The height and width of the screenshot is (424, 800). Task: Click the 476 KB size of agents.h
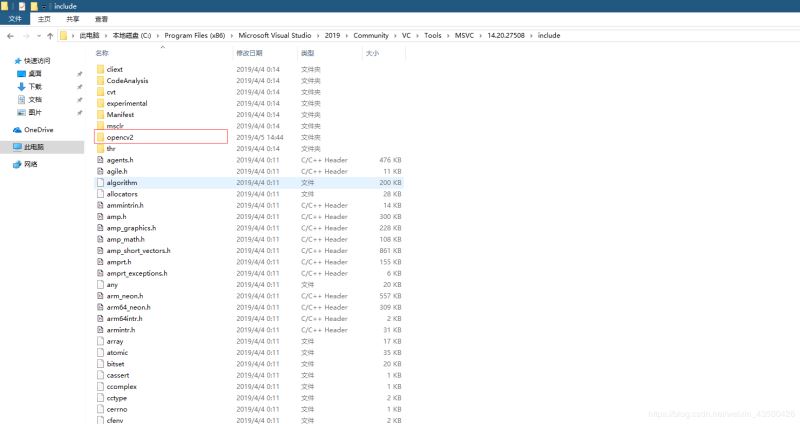pyautogui.click(x=390, y=160)
